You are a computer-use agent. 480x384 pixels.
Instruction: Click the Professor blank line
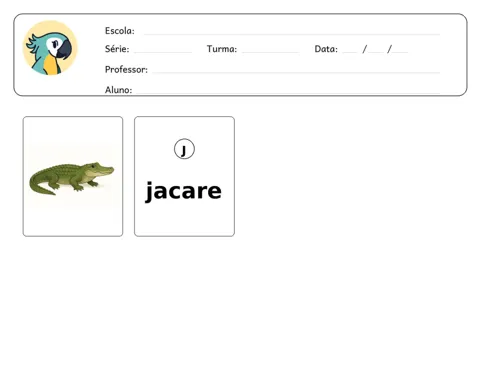296,72
